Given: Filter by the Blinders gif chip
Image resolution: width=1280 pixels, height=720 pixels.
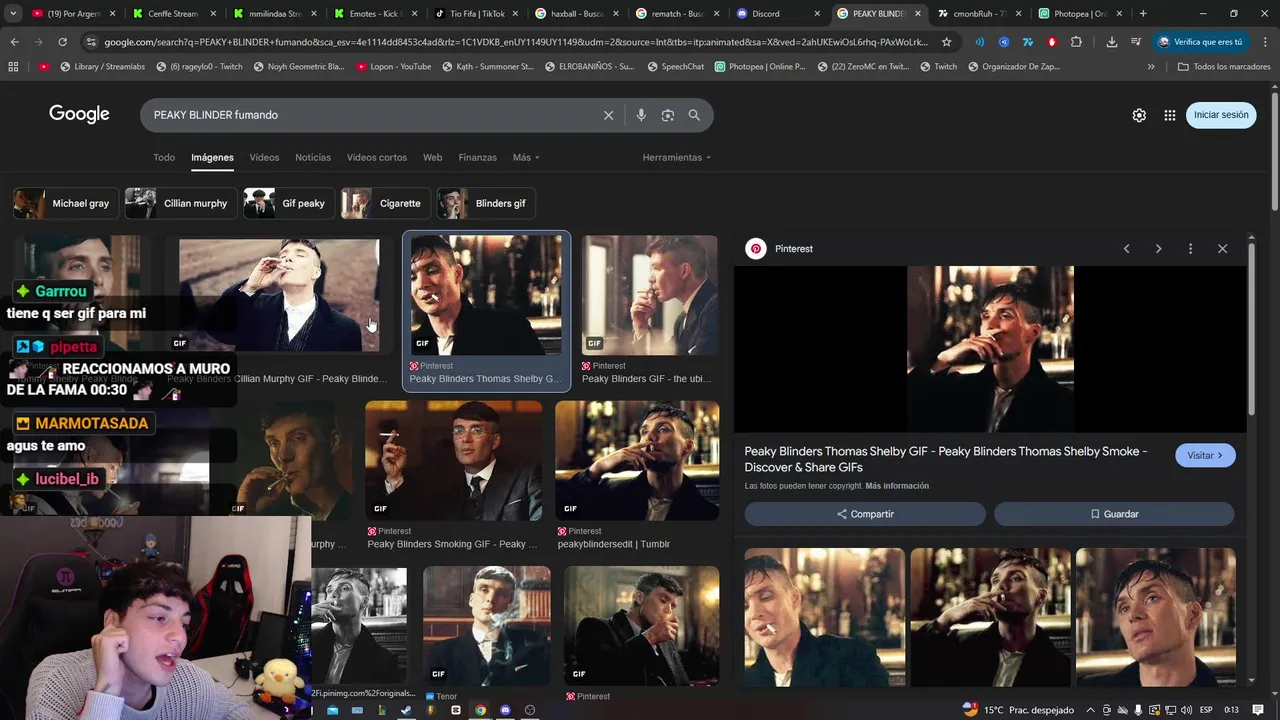Looking at the screenshot, I should pyautogui.click(x=486, y=203).
